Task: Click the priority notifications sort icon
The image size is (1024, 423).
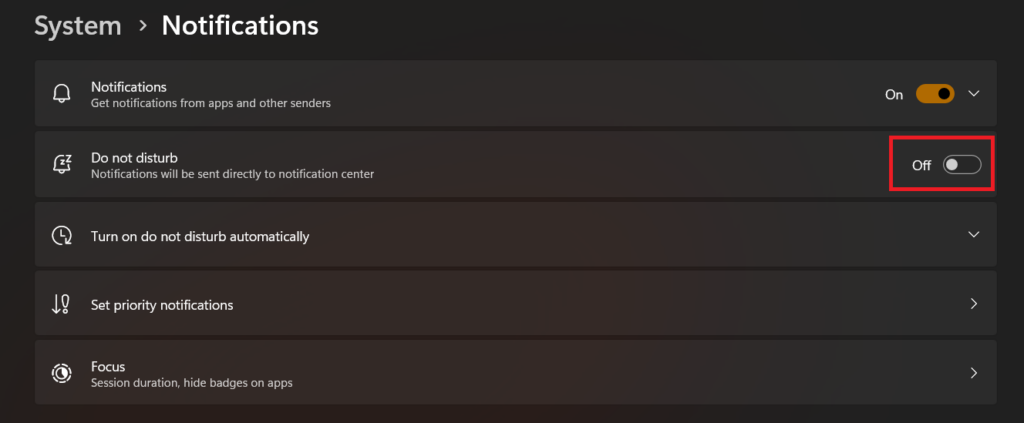Action: click(x=61, y=304)
